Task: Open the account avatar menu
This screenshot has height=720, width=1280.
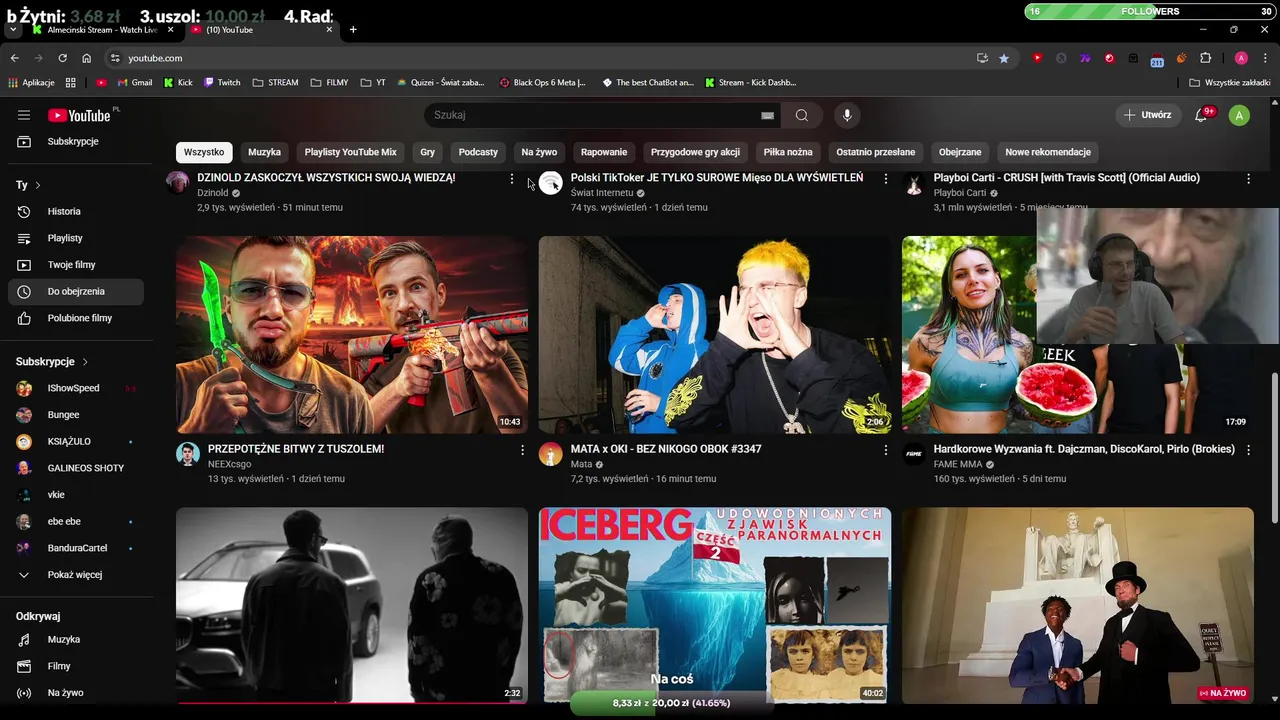Action: tap(1239, 115)
